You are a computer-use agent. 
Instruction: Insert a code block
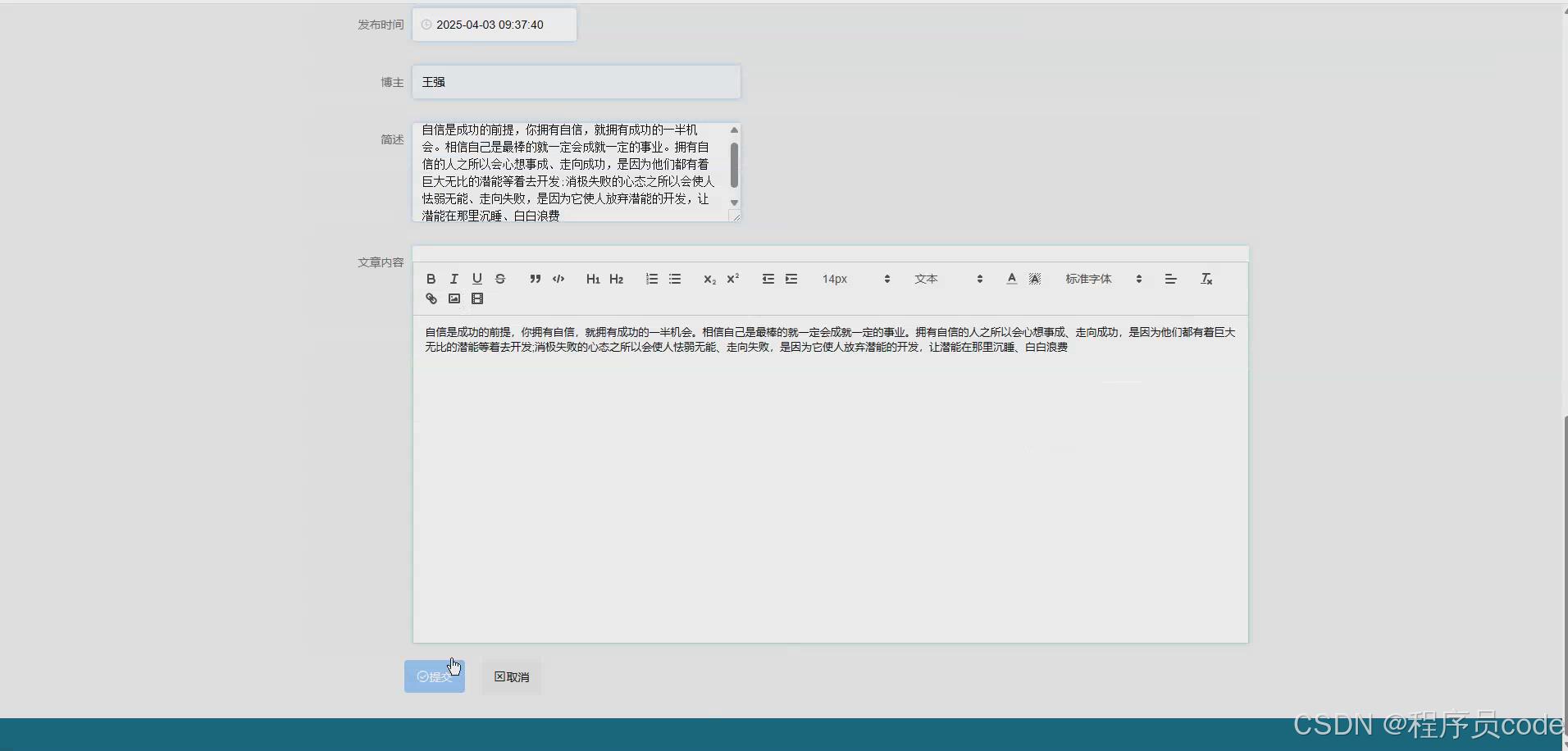558,279
